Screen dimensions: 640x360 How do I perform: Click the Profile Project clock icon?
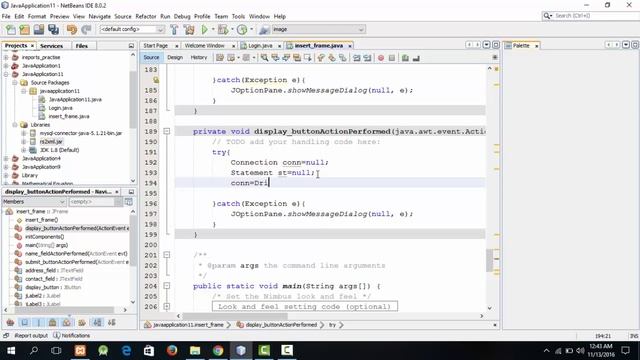click(x=242, y=29)
